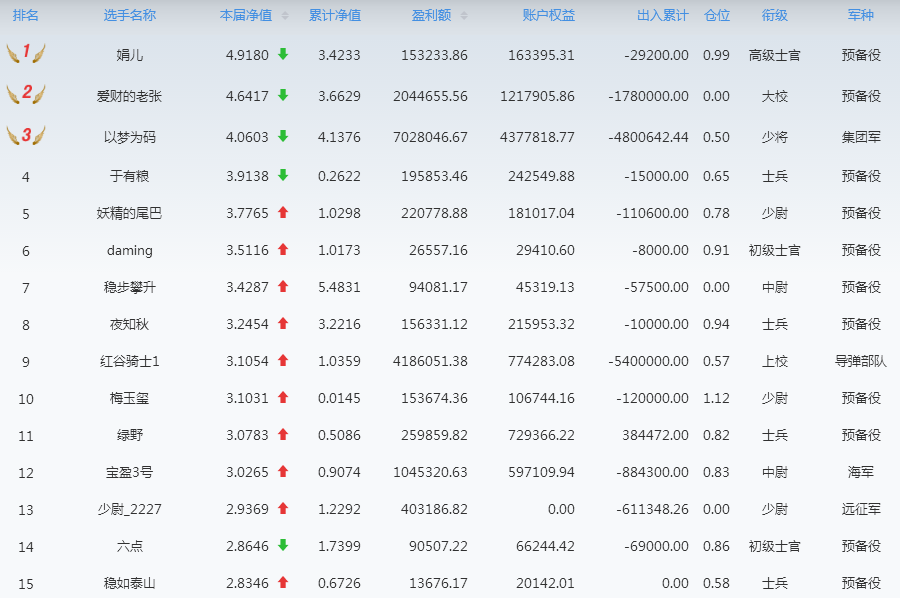The height and width of the screenshot is (598, 900).
Task: Click profit amount 7028046.67
Action: tap(430, 137)
